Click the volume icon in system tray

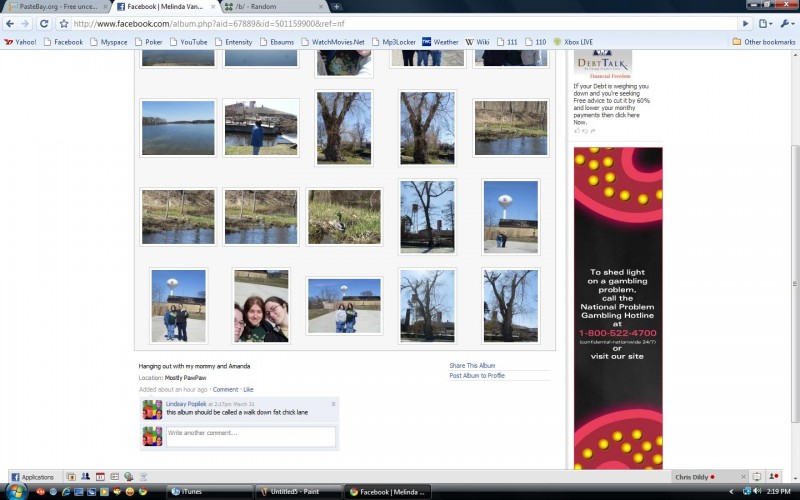tap(757, 491)
